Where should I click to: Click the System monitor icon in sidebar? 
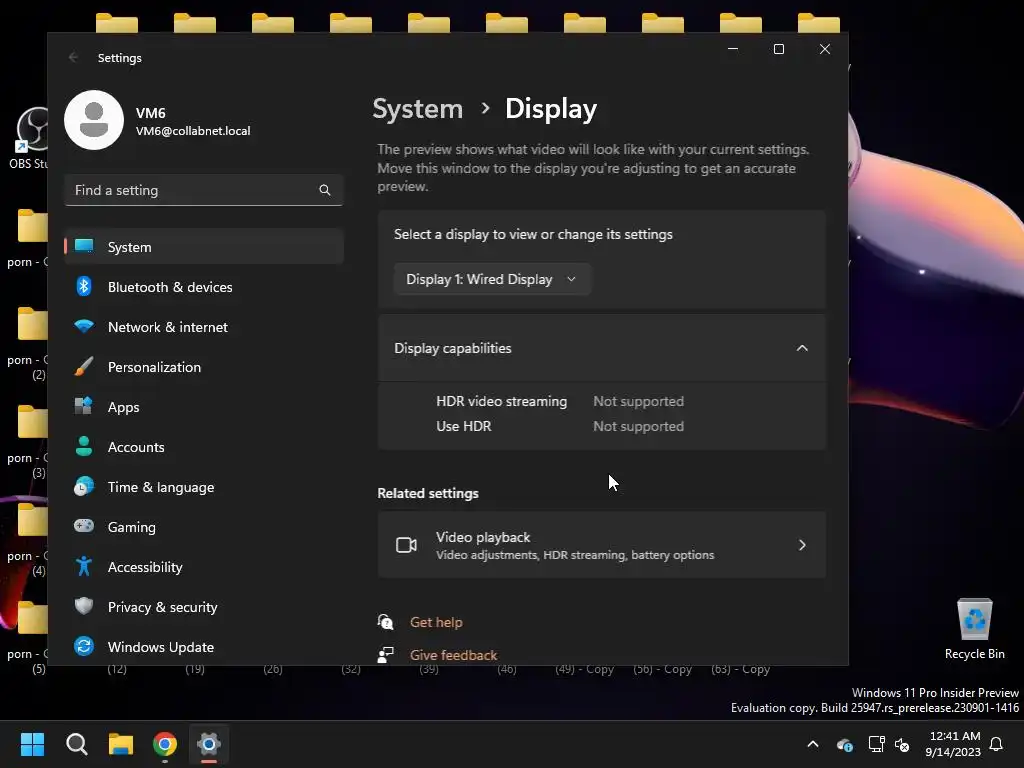pyautogui.click(x=84, y=246)
